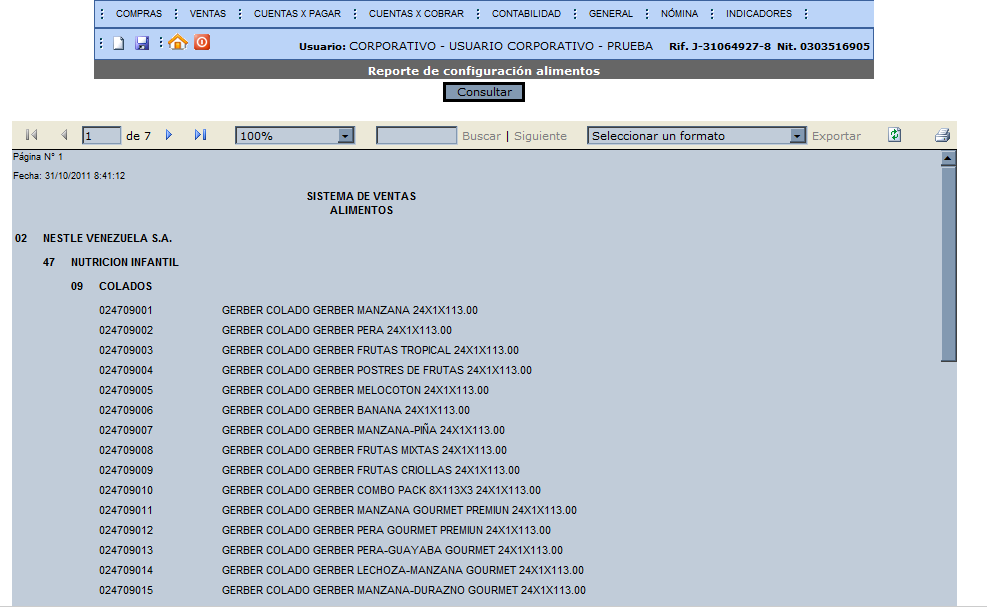
Task: Open the CONTABILIDAD menu
Action: (x=526, y=14)
